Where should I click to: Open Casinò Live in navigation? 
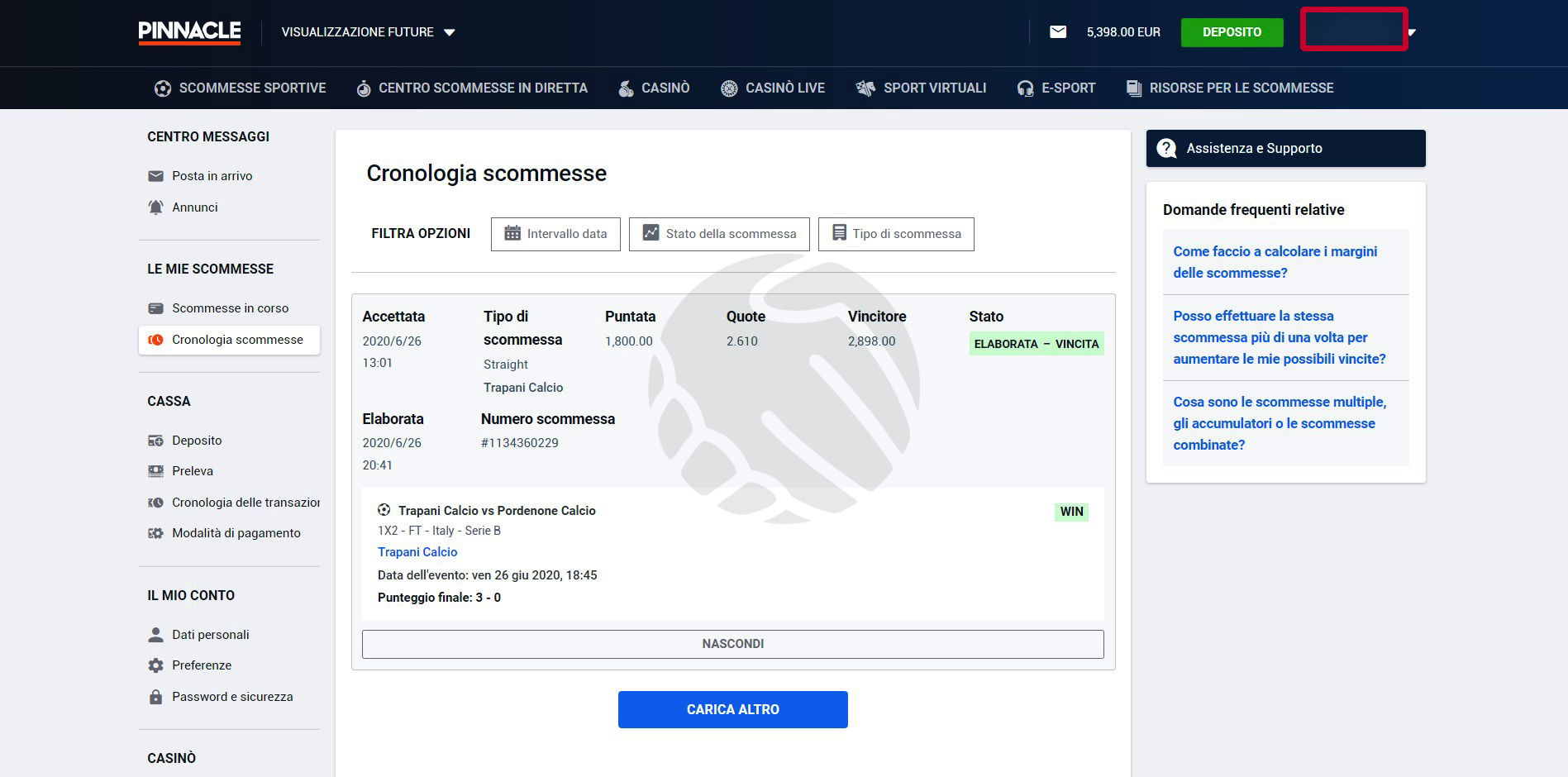[x=773, y=88]
